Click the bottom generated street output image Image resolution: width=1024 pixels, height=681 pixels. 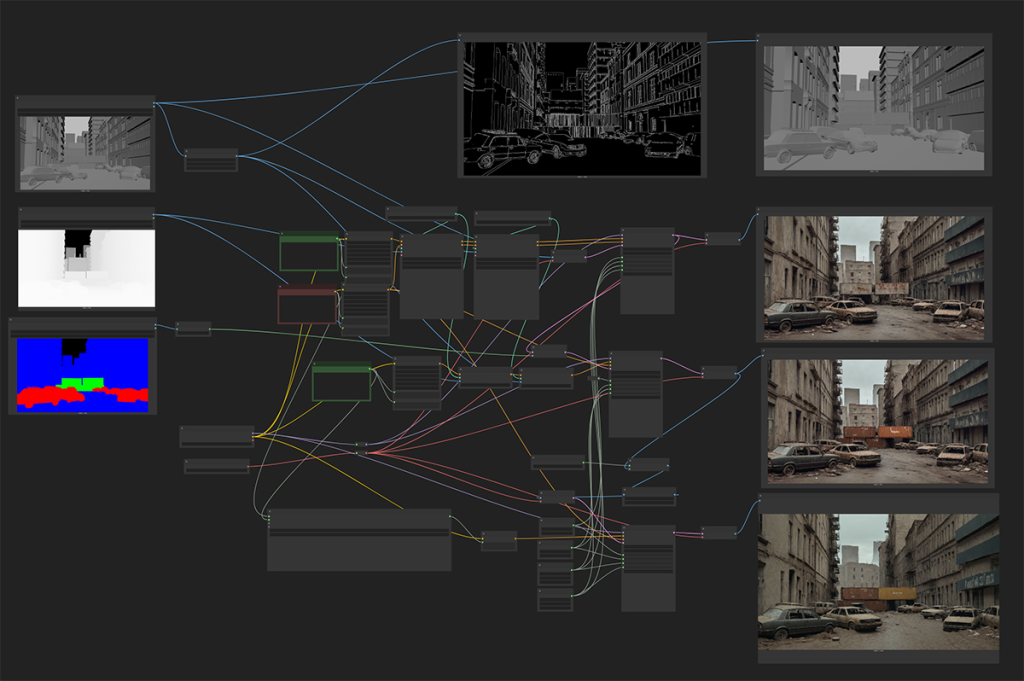pyautogui.click(x=878, y=577)
